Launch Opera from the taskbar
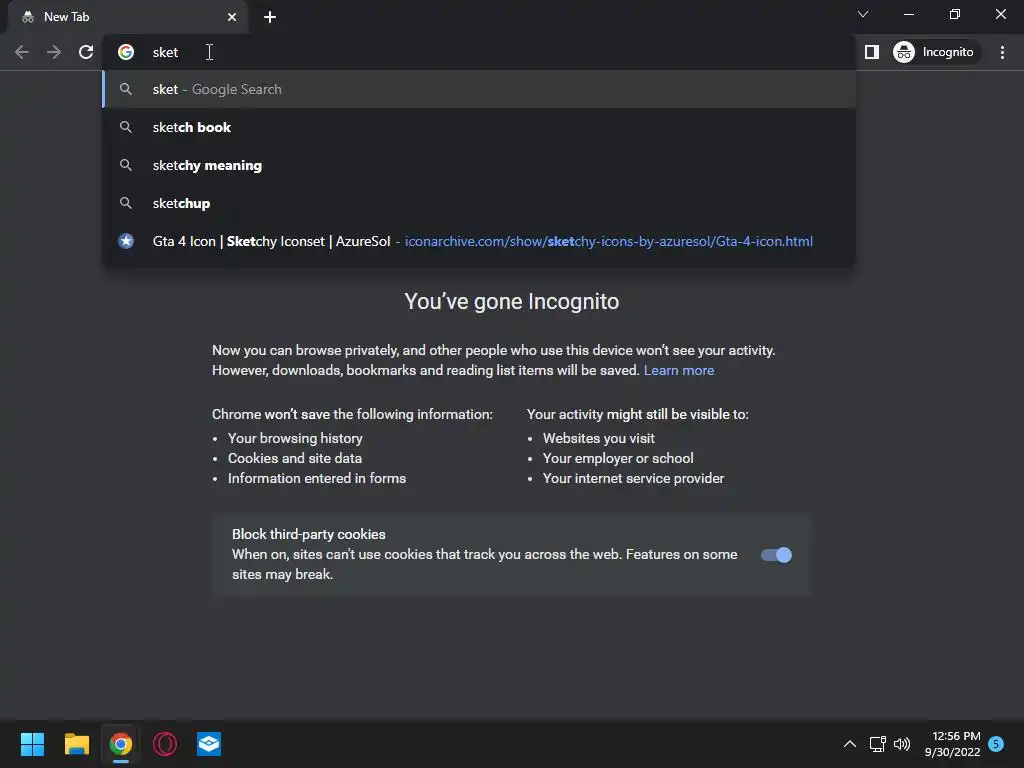This screenshot has height=768, width=1024. tap(165, 744)
